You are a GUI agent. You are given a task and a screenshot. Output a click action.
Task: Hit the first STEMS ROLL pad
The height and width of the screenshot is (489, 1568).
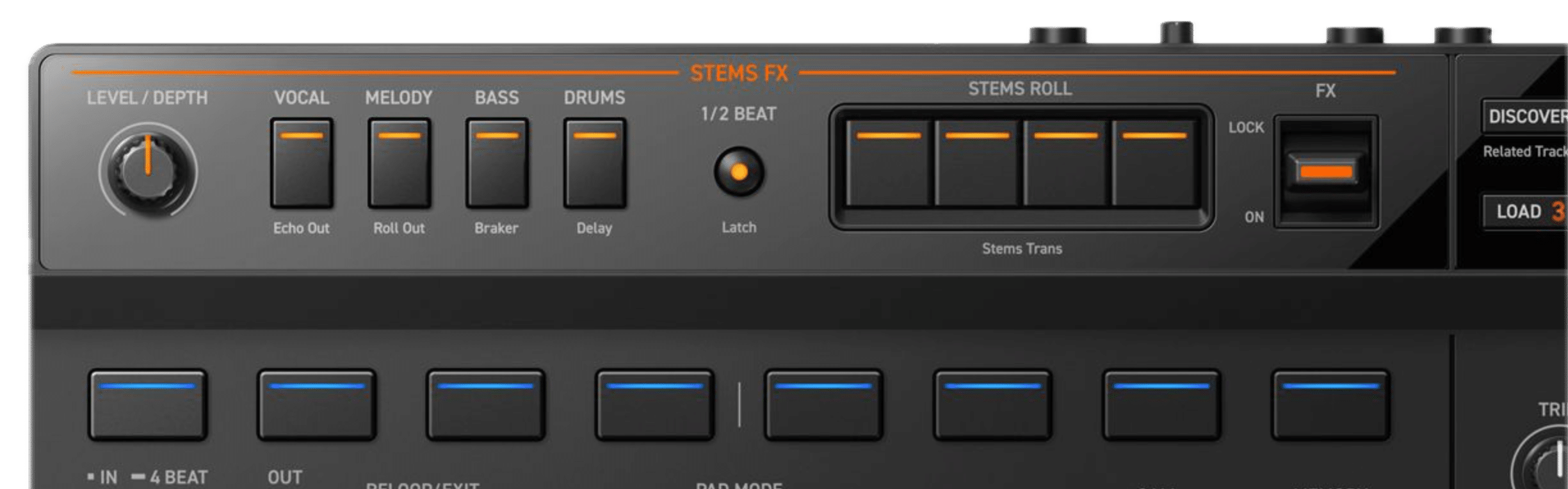[889, 164]
